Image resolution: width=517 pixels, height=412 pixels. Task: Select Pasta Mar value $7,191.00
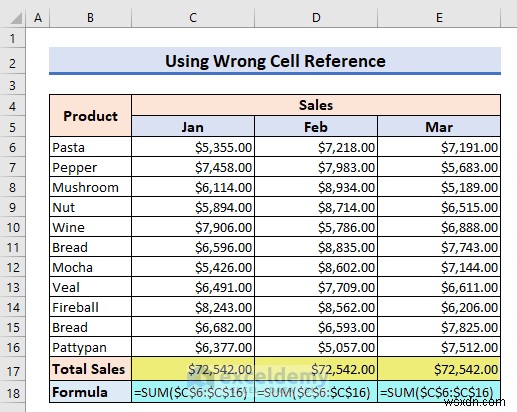pyautogui.click(x=439, y=147)
